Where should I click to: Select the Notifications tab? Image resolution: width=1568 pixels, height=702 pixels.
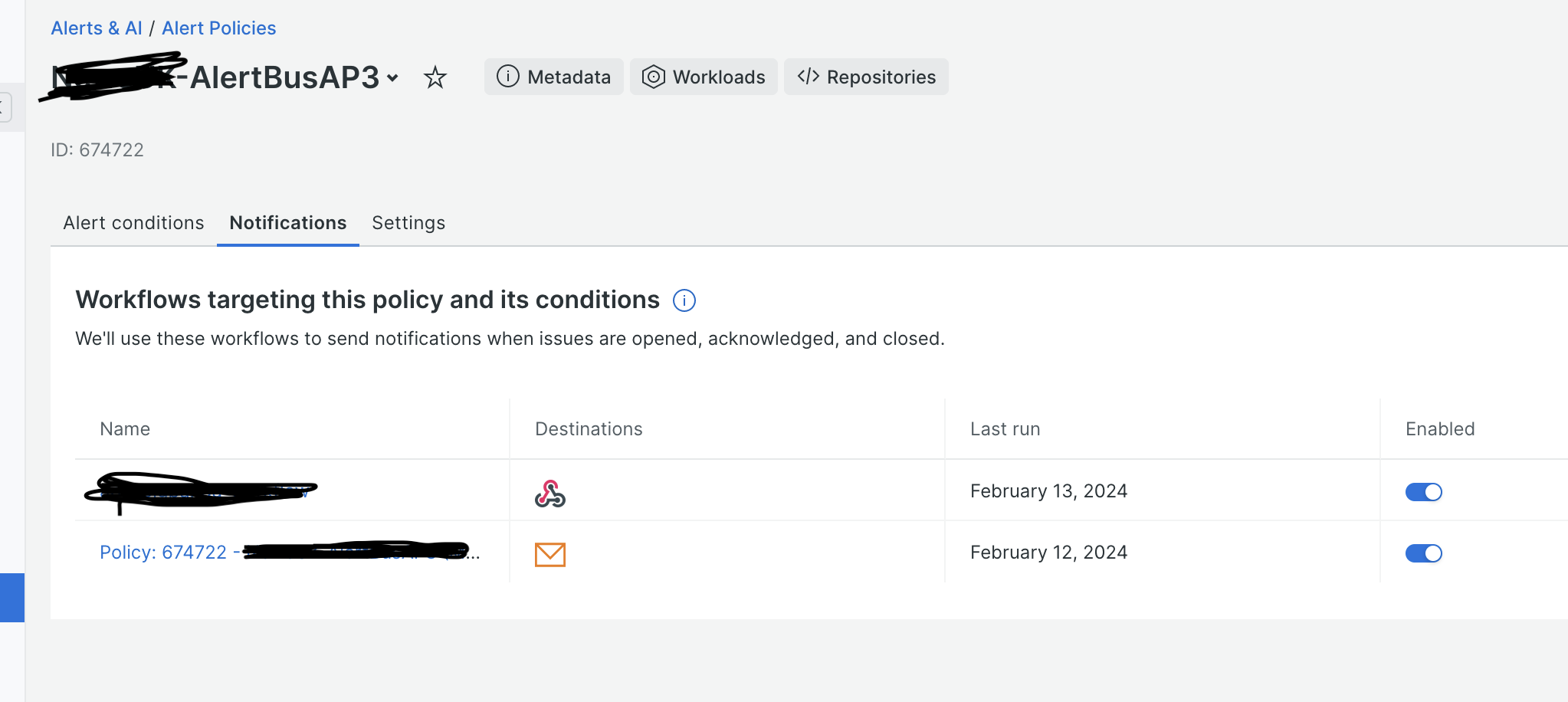click(288, 223)
